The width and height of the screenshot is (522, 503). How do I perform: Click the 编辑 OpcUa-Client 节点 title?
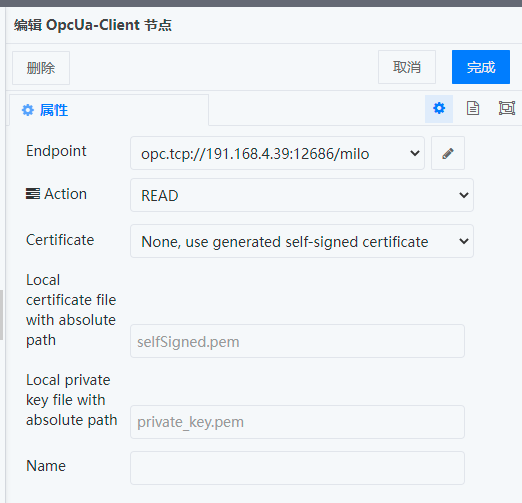(93, 25)
